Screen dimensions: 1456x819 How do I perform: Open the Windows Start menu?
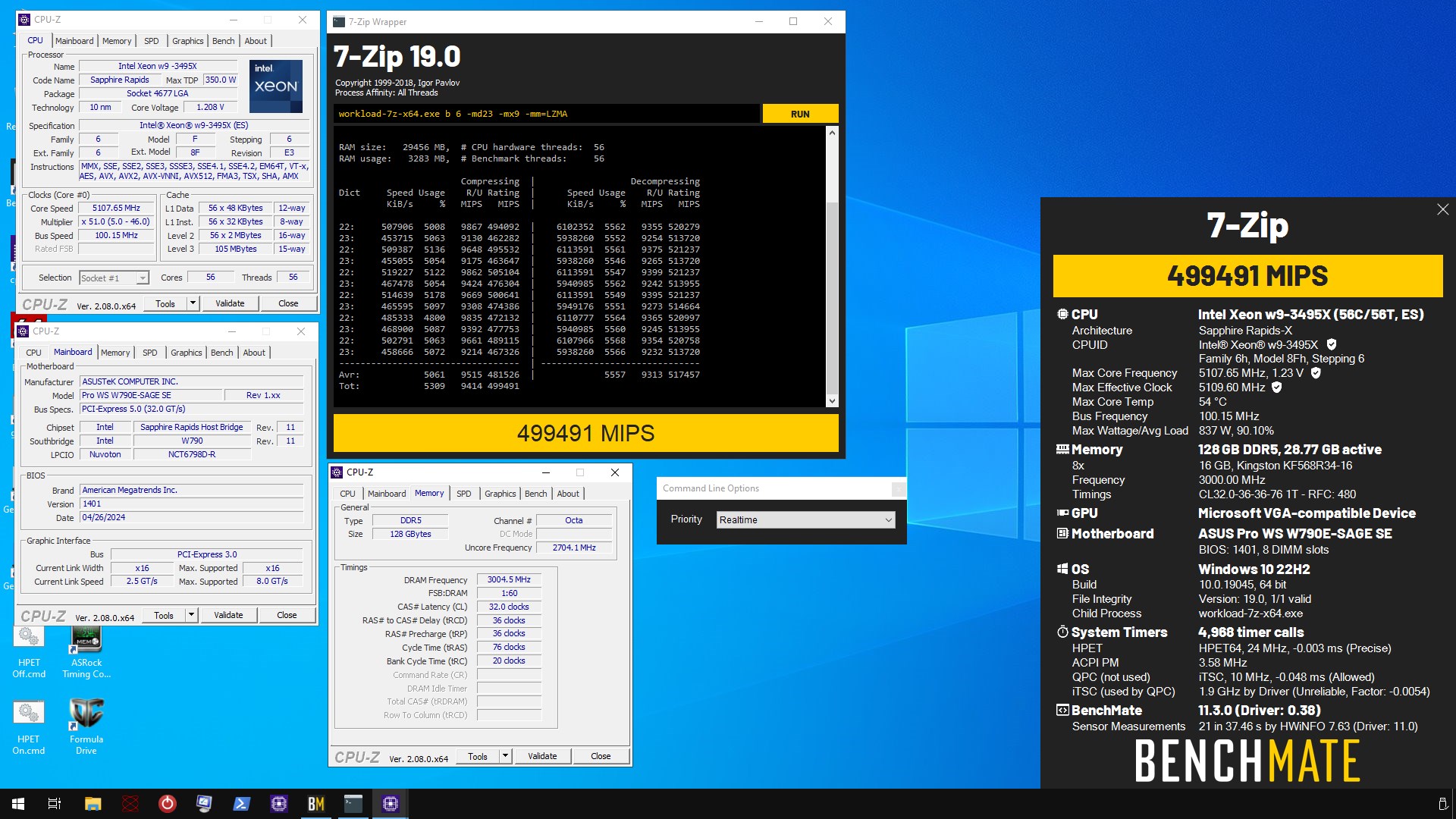pyautogui.click(x=17, y=804)
